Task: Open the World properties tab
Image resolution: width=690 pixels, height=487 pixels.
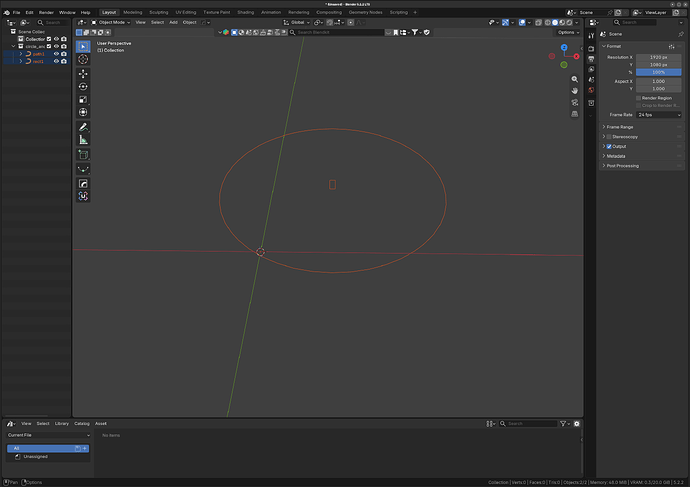Action: click(591, 90)
